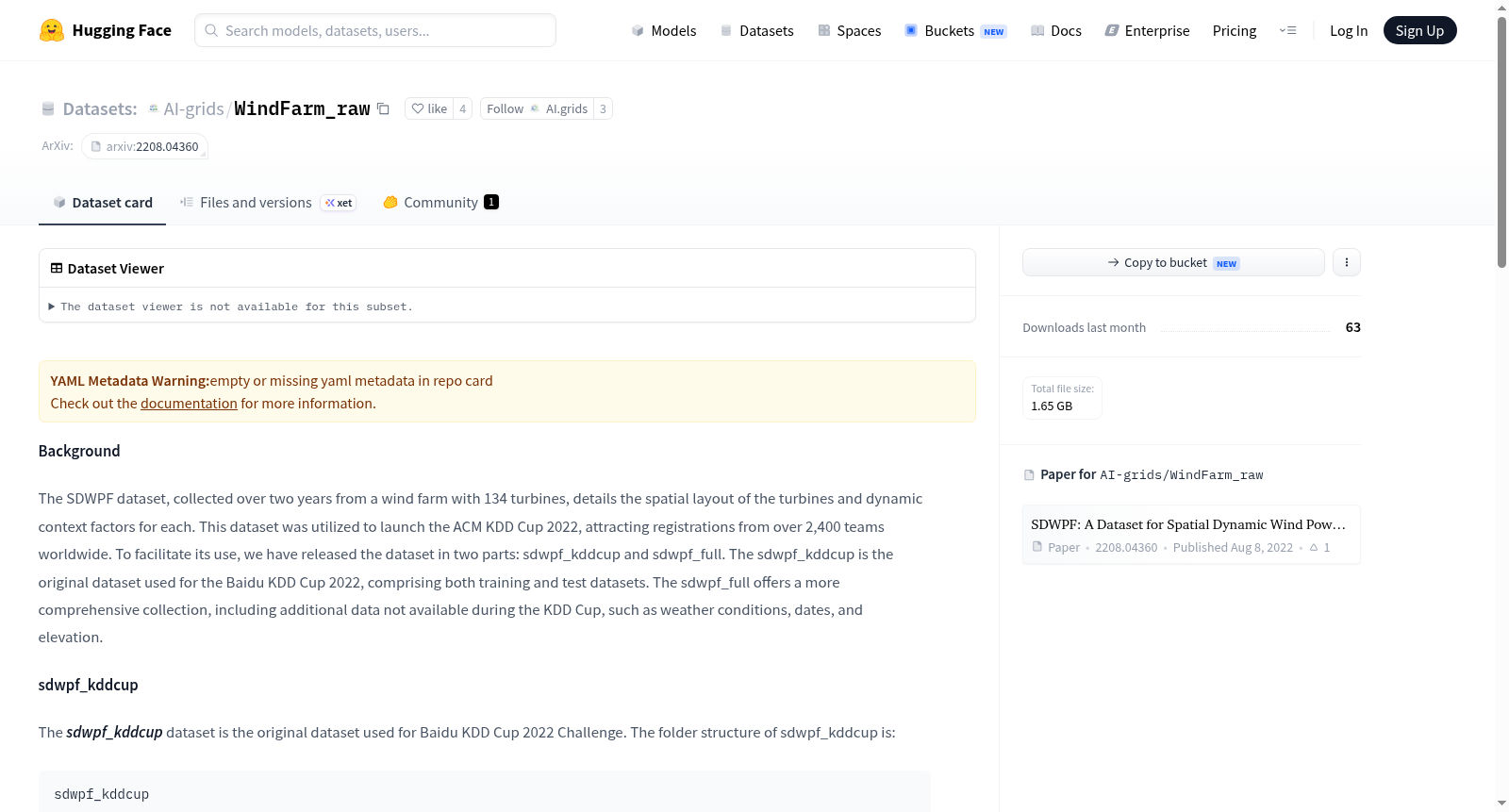
Task: Click the Paper for AI-grids/WindFarm_raw heading
Action: [x=1152, y=474]
